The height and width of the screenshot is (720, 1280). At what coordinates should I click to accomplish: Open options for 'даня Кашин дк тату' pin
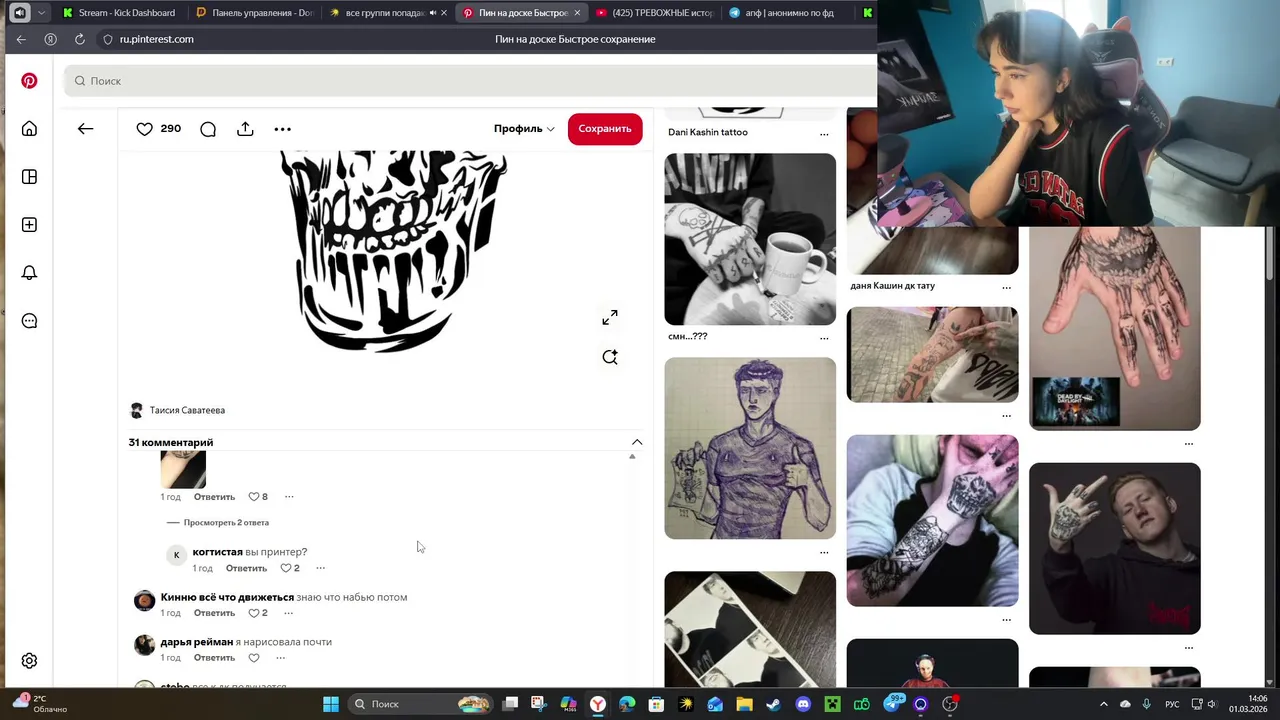point(1006,287)
